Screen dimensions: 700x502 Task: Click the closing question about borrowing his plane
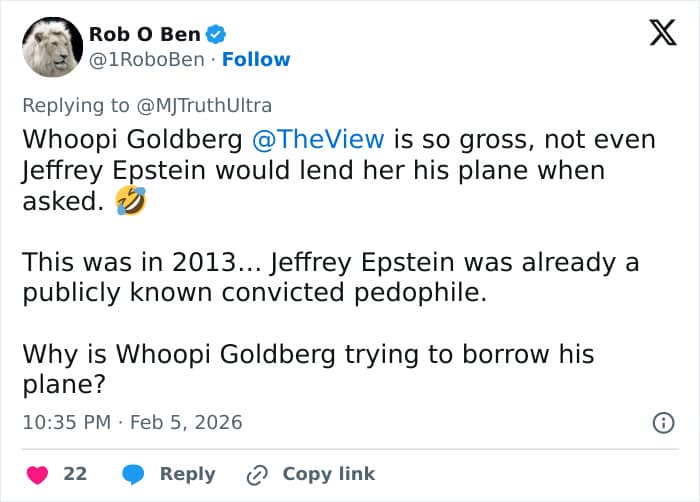click(308, 369)
